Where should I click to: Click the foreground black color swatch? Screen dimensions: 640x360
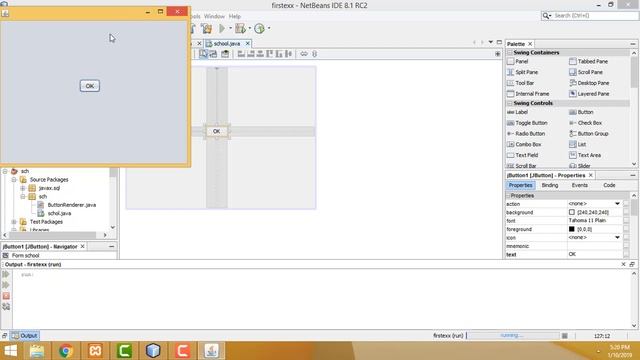[x=572, y=229]
